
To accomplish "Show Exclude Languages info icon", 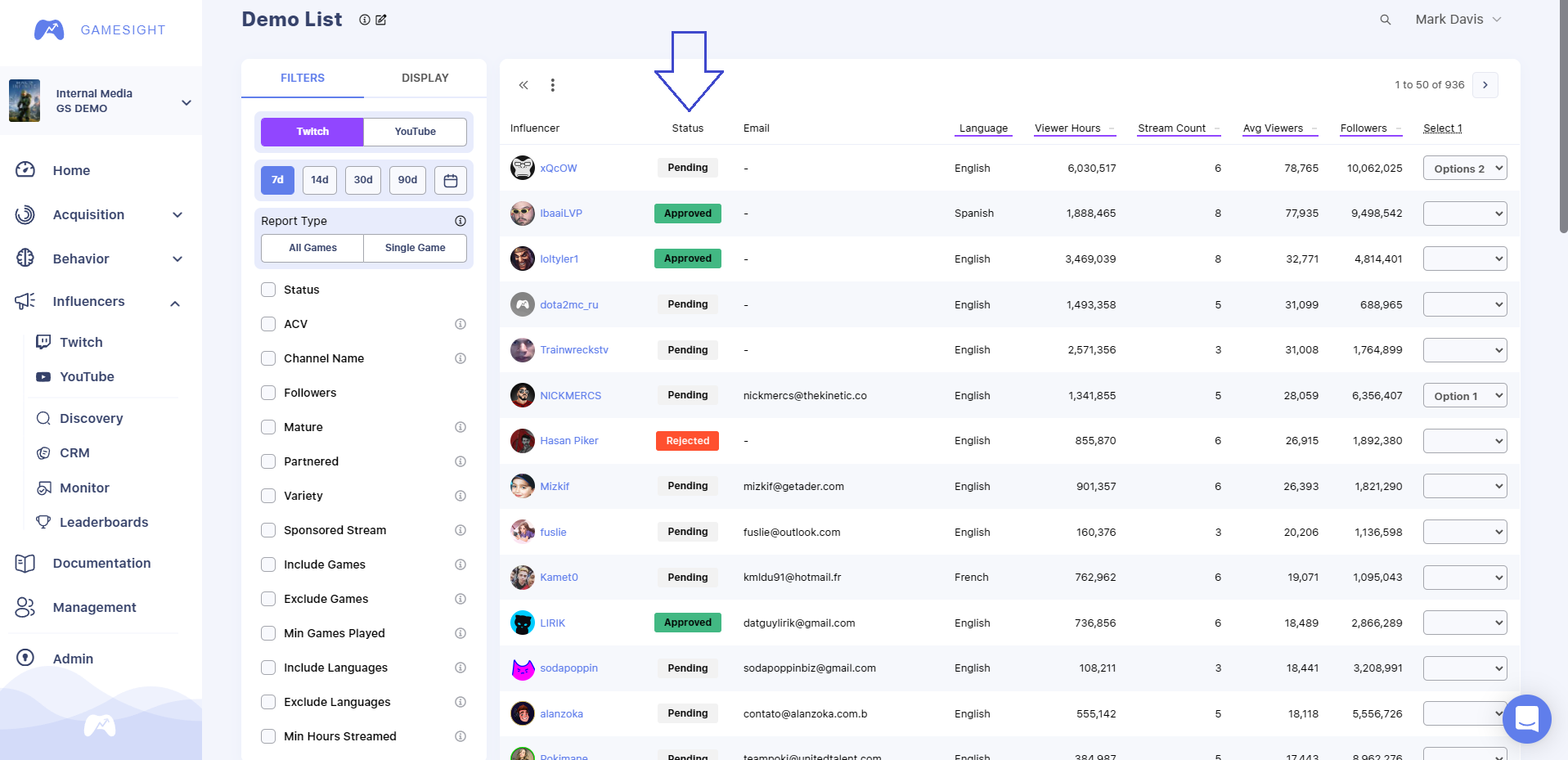I will tap(461, 702).
